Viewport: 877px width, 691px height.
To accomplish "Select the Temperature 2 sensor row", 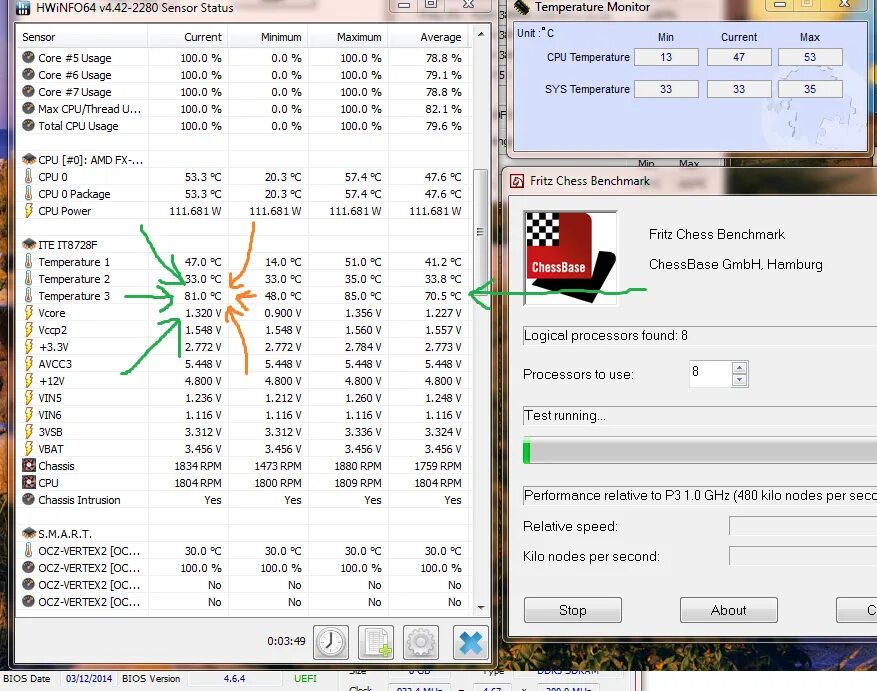I will [x=243, y=279].
